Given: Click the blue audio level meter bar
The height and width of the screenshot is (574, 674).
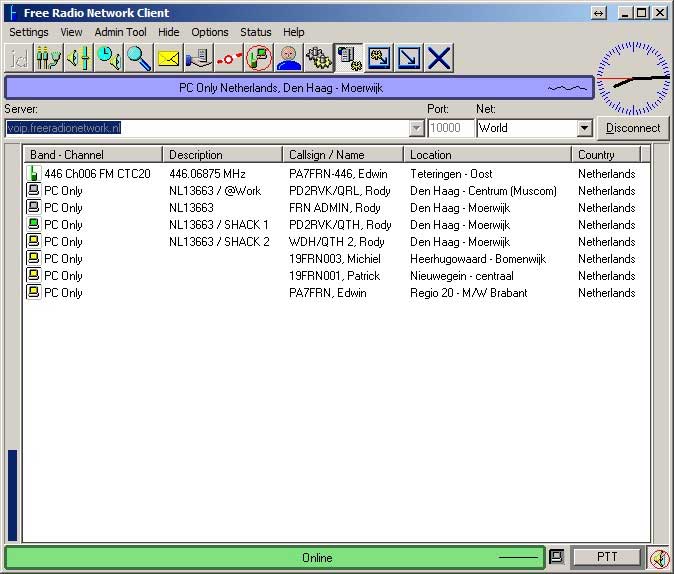Looking at the screenshot, I should pyautogui.click(x=12, y=495).
